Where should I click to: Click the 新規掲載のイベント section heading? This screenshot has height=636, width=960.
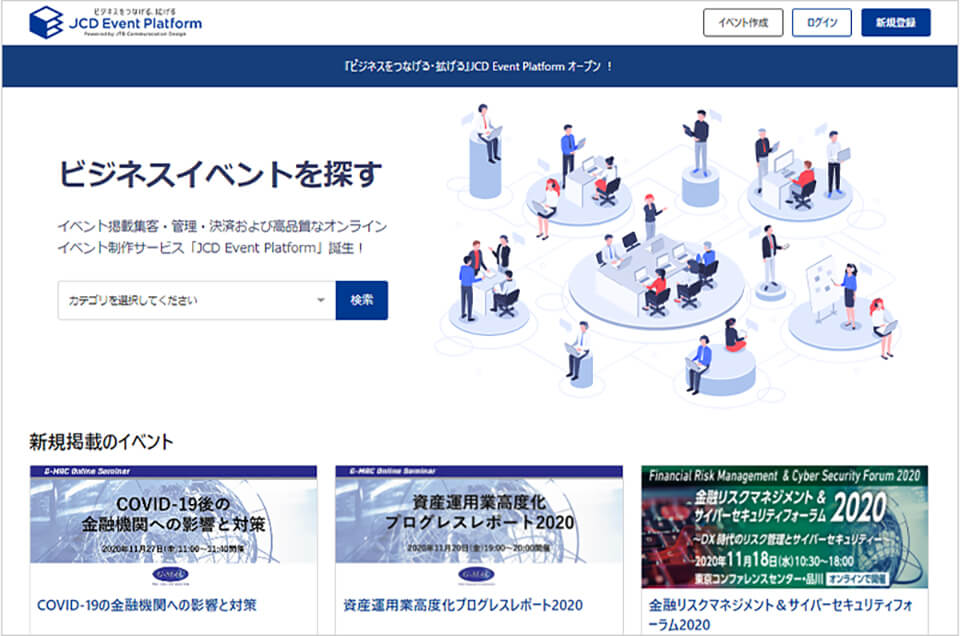click(x=102, y=442)
